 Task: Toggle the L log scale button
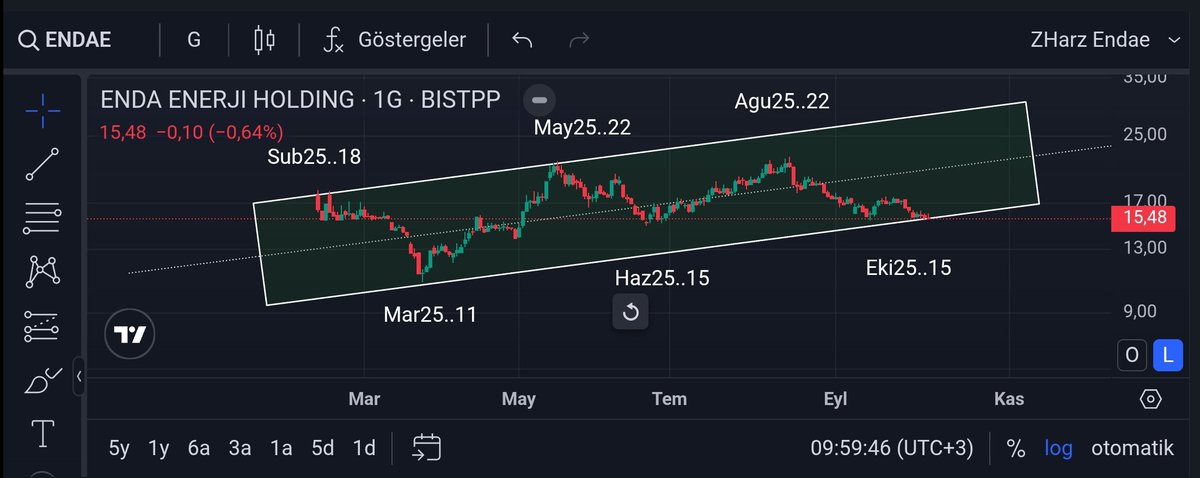point(1168,353)
